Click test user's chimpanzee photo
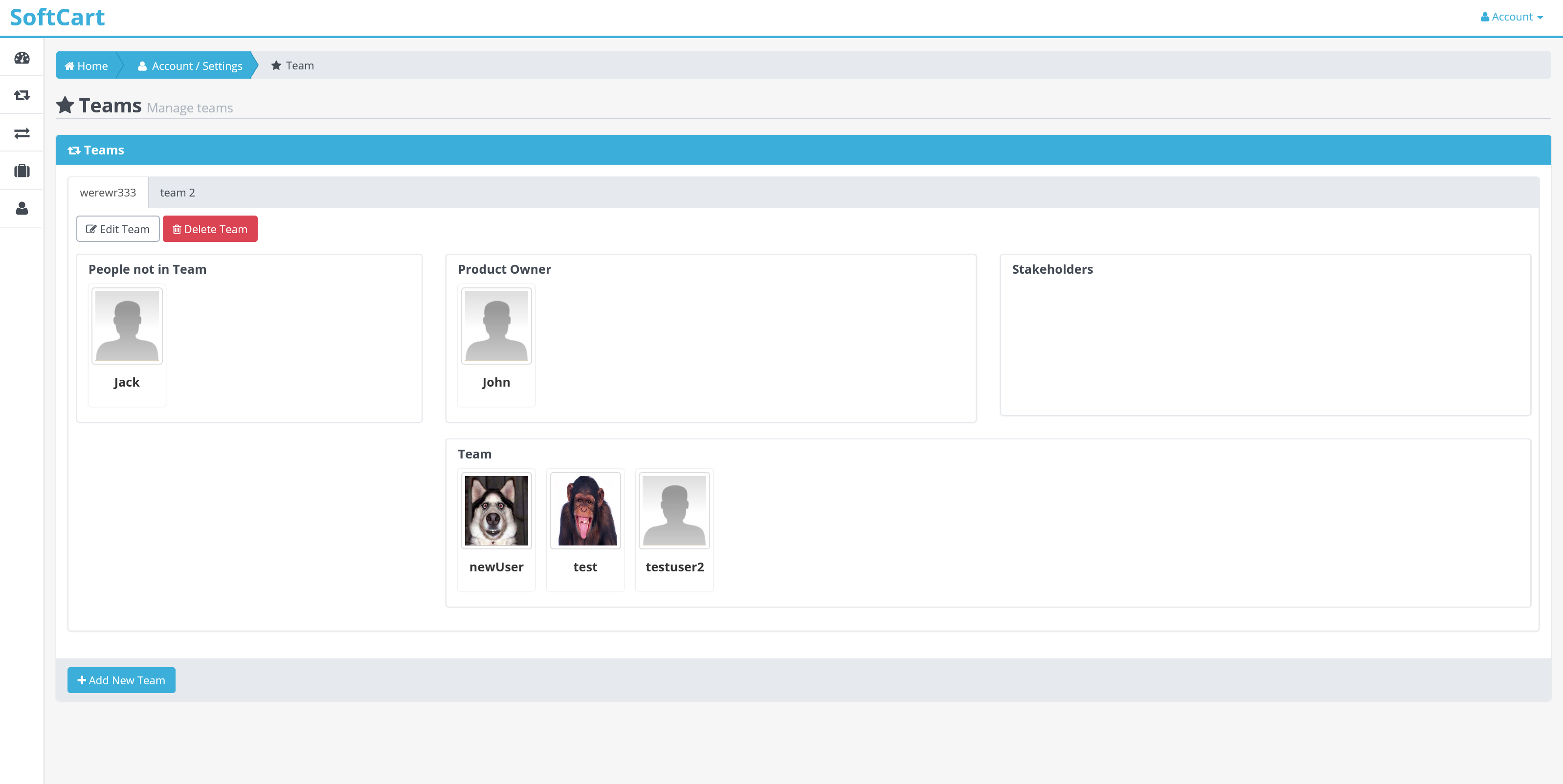 point(585,511)
